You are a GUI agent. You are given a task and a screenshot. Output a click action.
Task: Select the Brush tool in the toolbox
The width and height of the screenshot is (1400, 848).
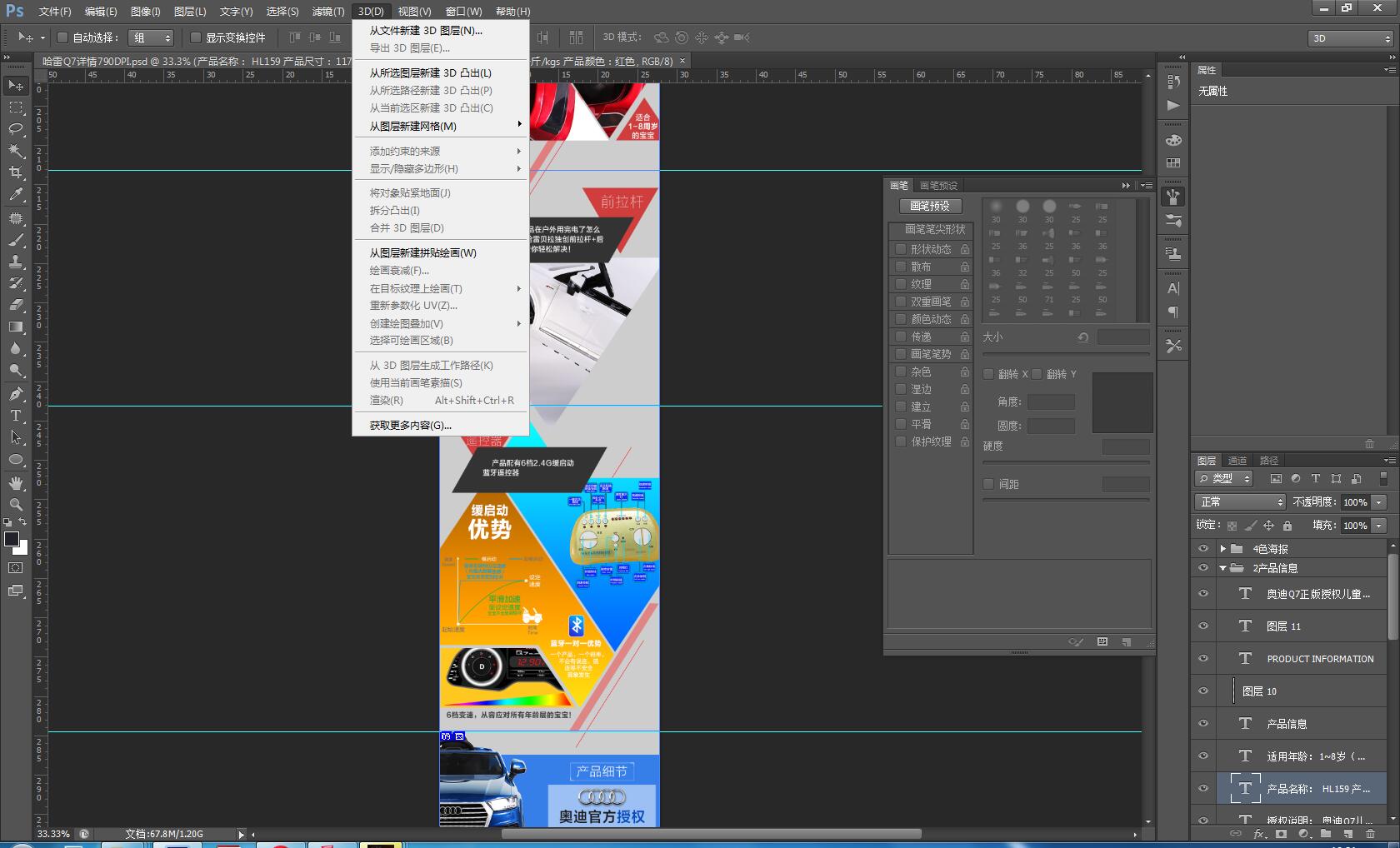[x=16, y=240]
